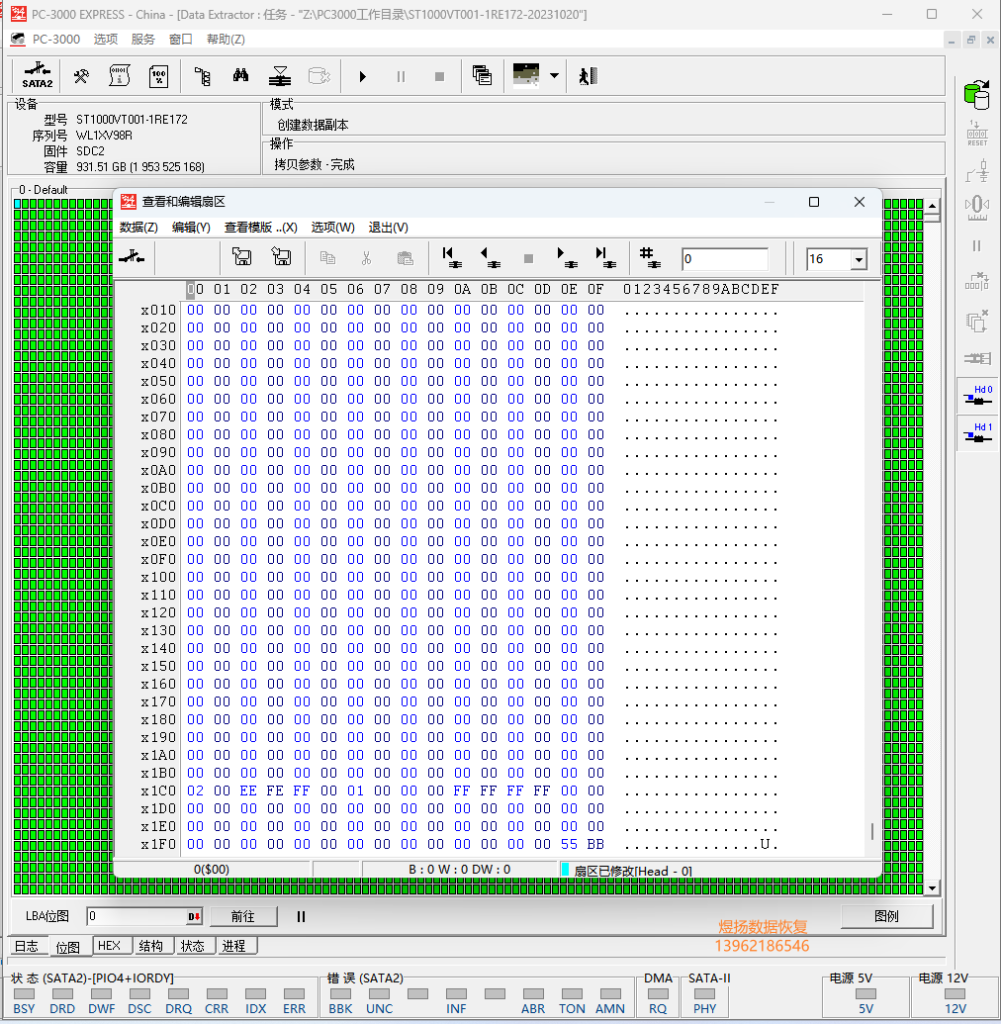The width and height of the screenshot is (1001, 1024).
Task: Click the scroll down arrow of bitmap panel
Action: click(x=932, y=888)
